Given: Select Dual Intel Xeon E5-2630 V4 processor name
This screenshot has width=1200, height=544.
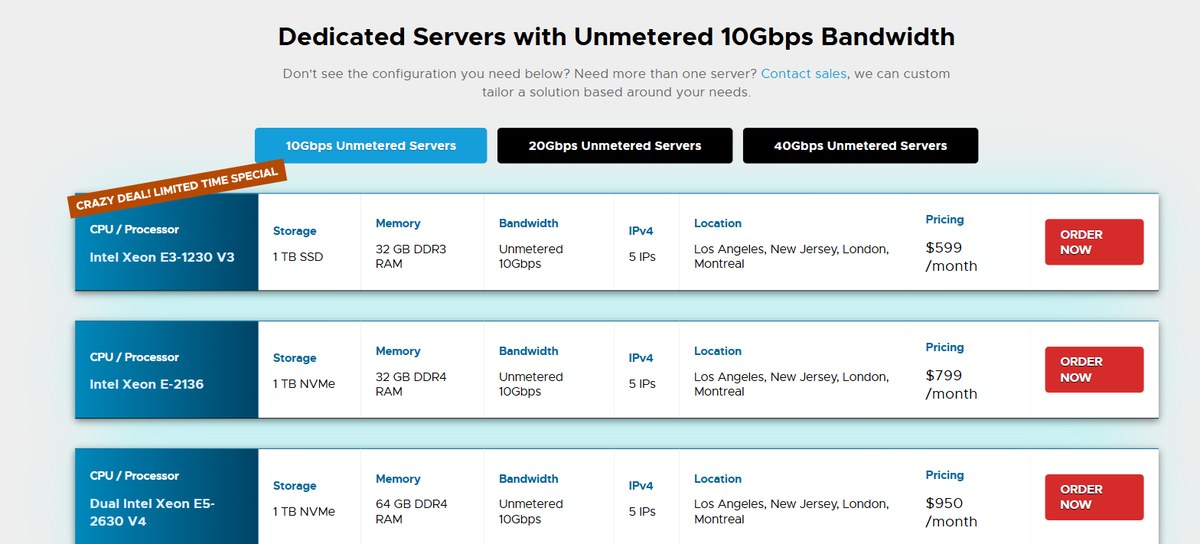Looking at the screenshot, I should pyautogui.click(x=152, y=512).
